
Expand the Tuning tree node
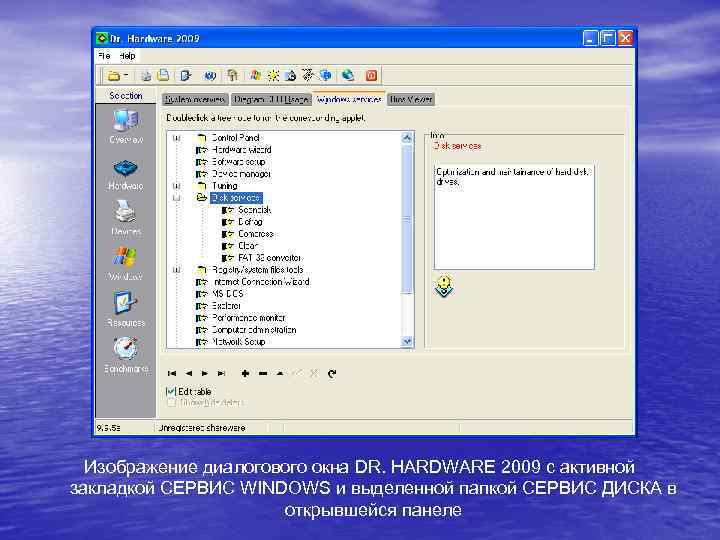(176, 186)
